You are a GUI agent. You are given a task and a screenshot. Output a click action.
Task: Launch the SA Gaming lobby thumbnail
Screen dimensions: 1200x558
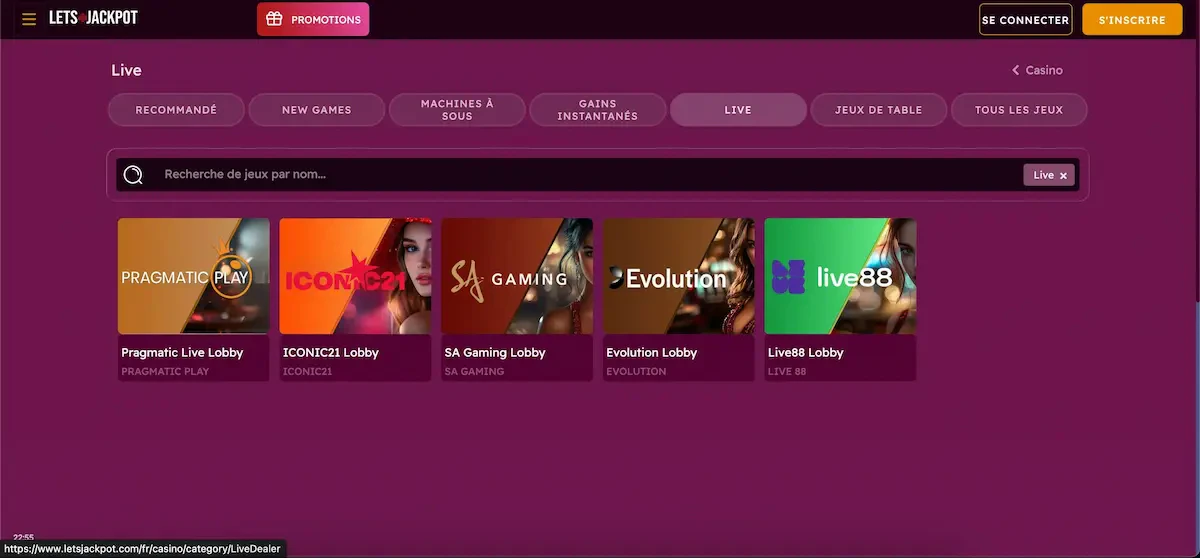517,276
